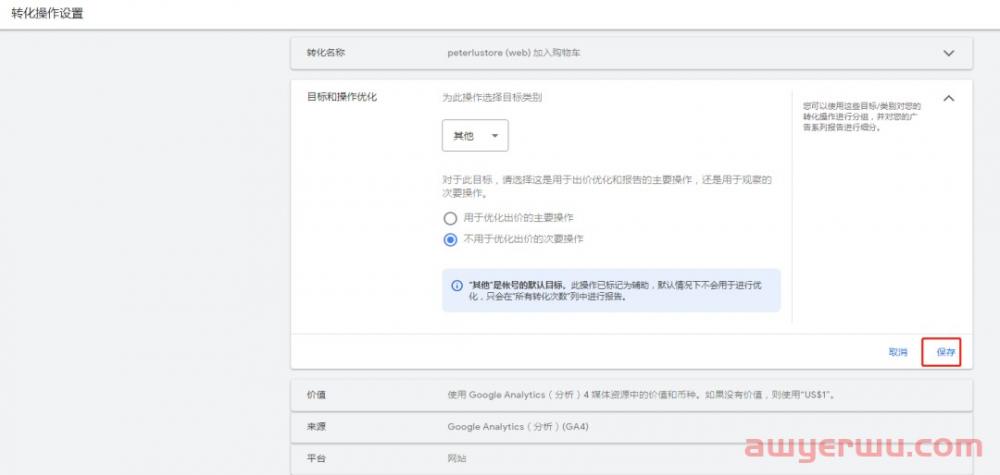Click the 取消 button
Screen dimensions: 1000x475
point(898,352)
